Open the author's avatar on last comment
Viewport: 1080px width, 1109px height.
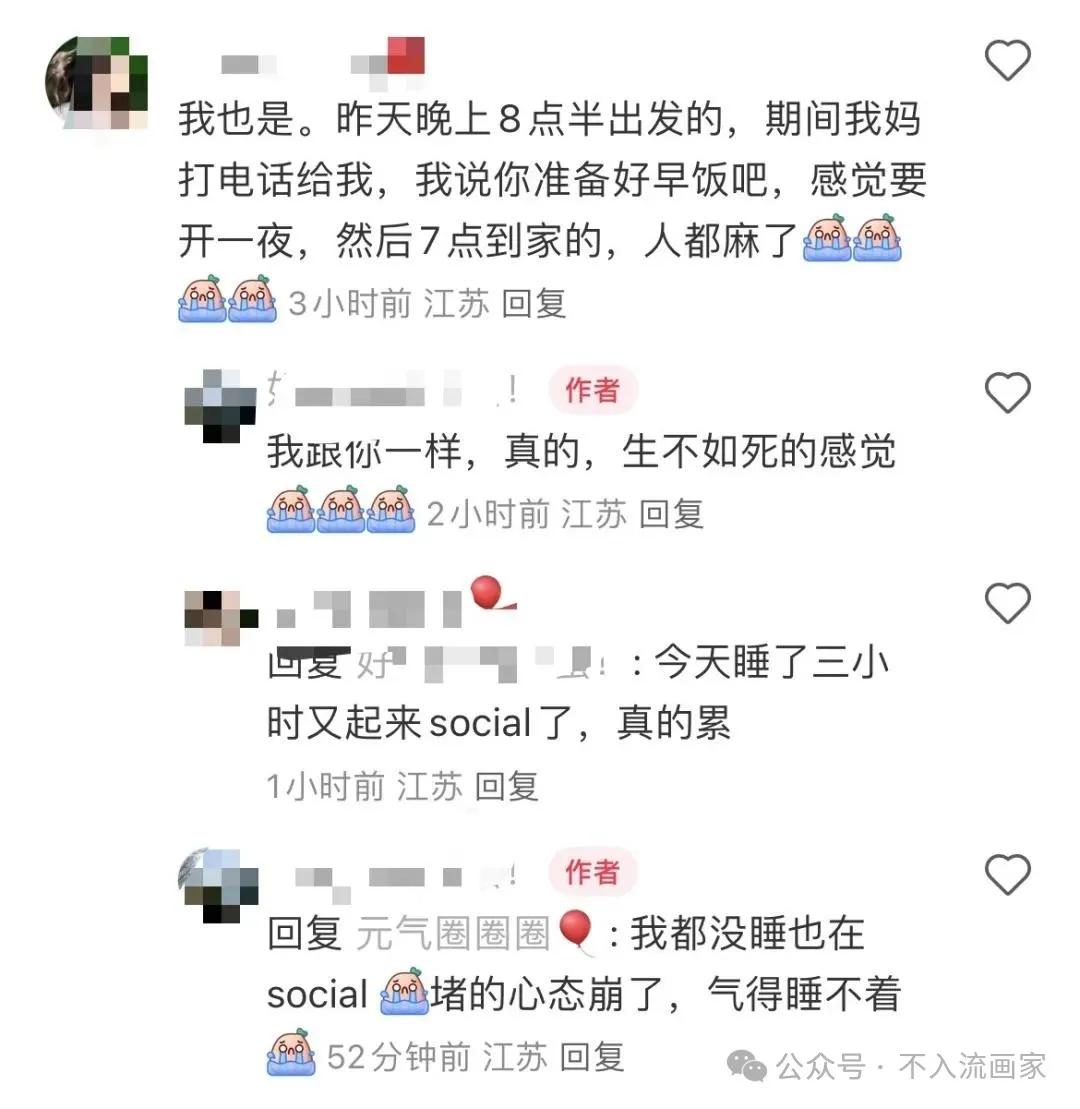click(219, 886)
